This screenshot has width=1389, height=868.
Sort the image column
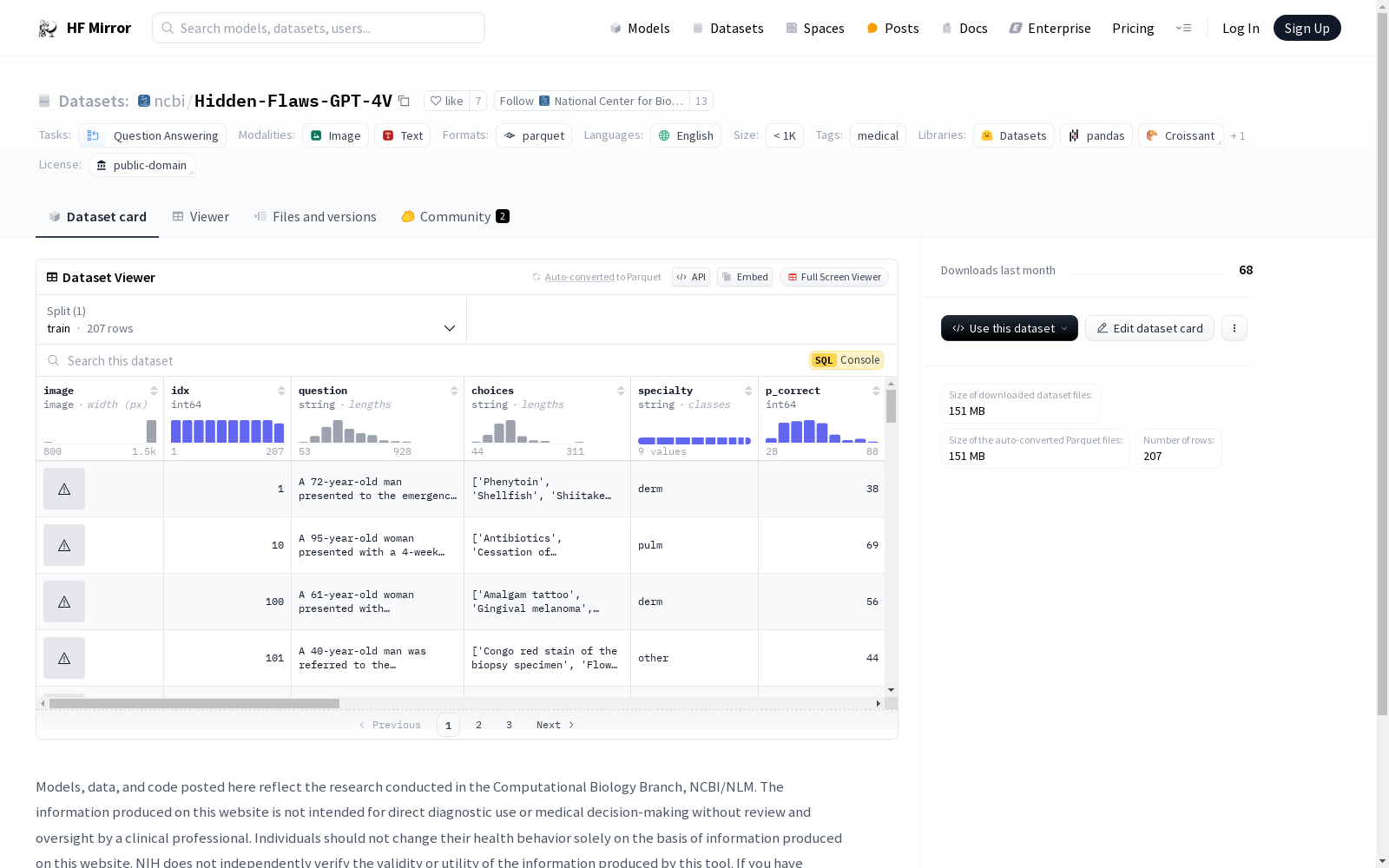tap(154, 391)
